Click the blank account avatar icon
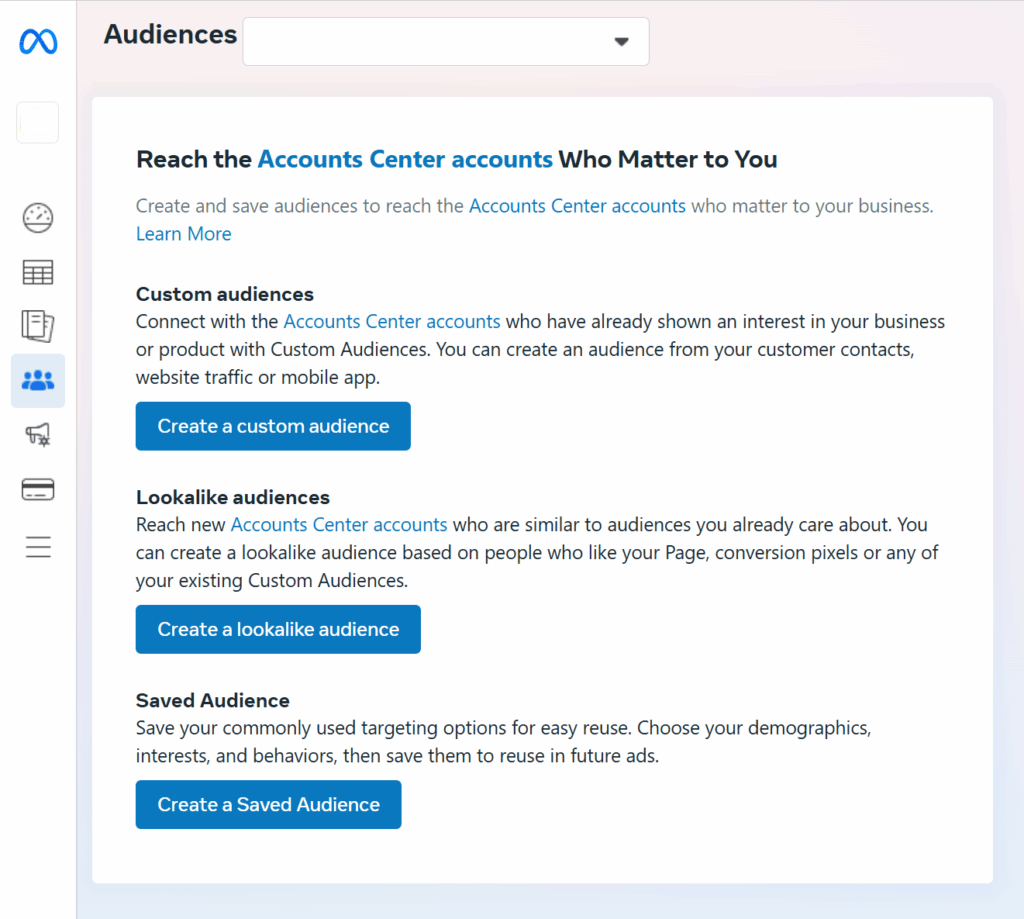This screenshot has width=1024, height=919. [37, 122]
